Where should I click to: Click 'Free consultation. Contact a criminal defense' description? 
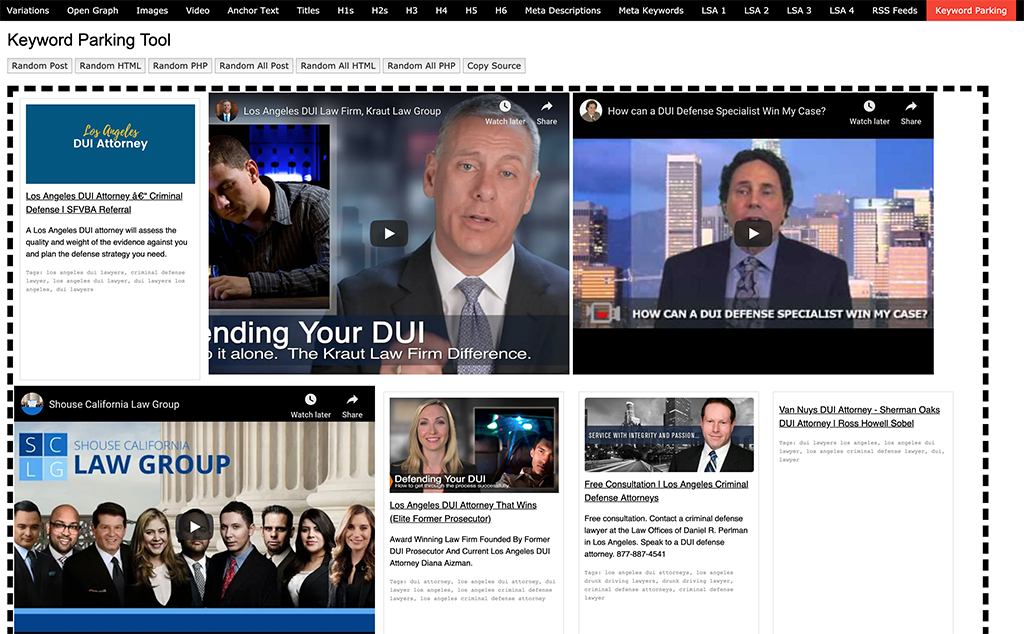point(666,536)
